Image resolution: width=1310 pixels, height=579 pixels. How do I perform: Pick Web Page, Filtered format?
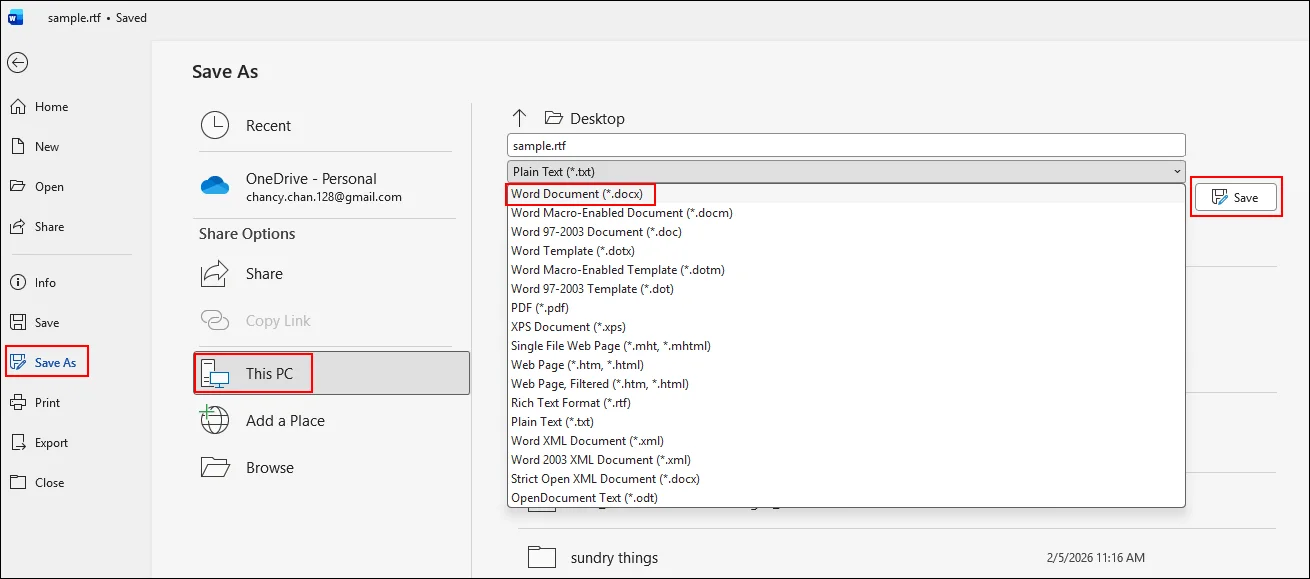pyautogui.click(x=846, y=384)
